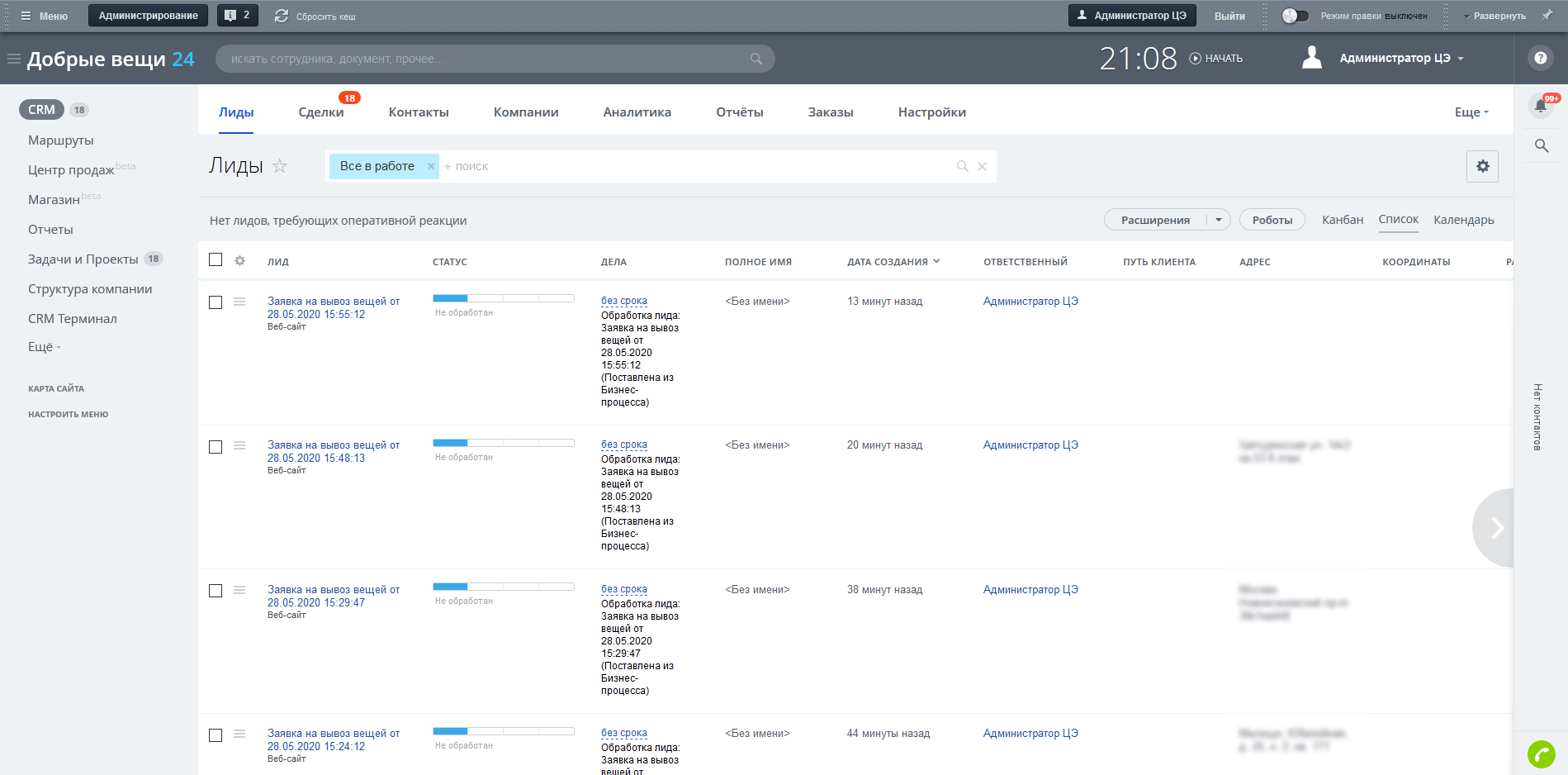Screen dimensions: 1568x775
Task: Switch to Канбан view
Action: (x=1342, y=220)
